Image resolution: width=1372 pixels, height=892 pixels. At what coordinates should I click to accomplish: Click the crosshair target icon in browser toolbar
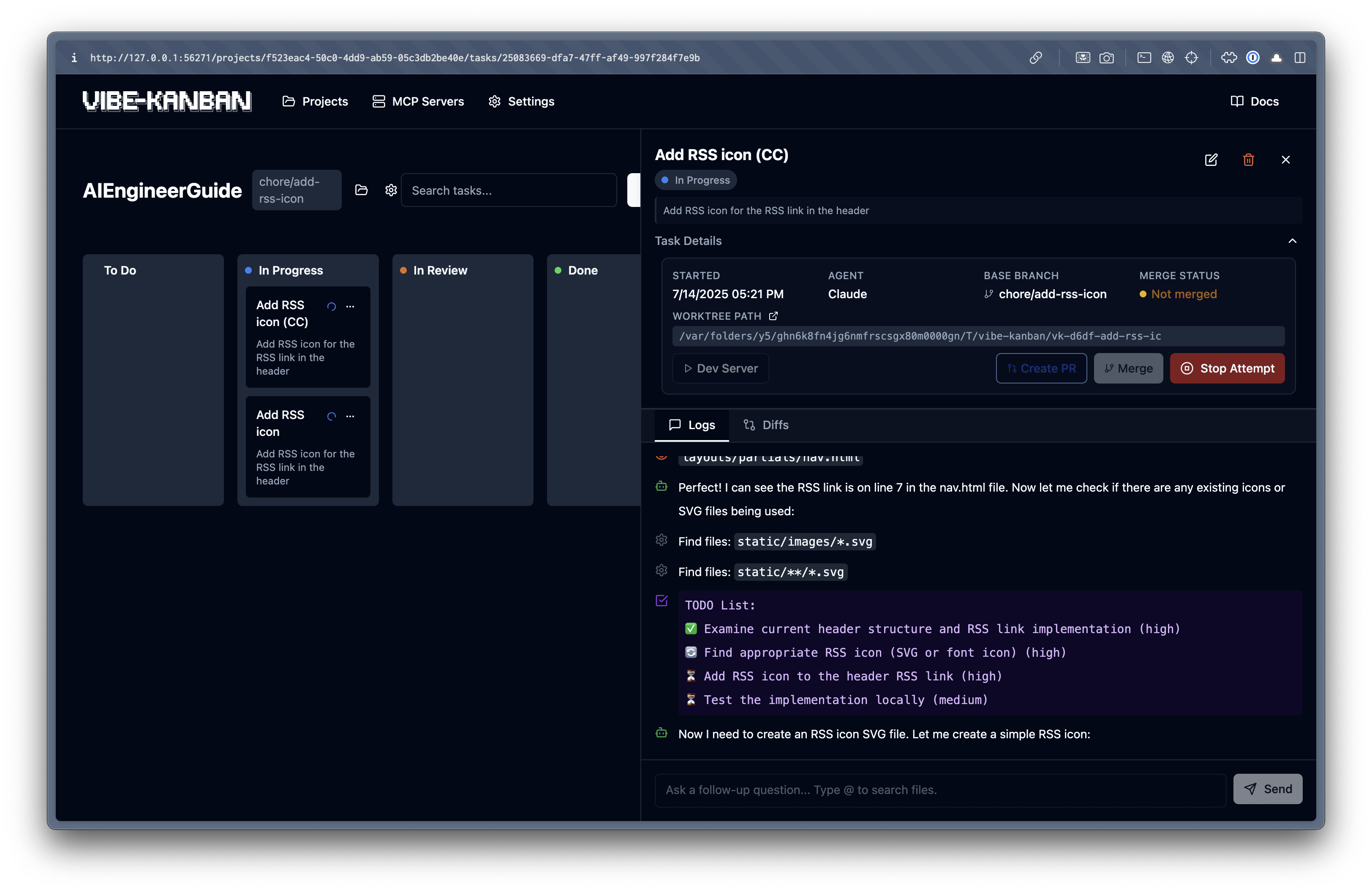click(1192, 57)
